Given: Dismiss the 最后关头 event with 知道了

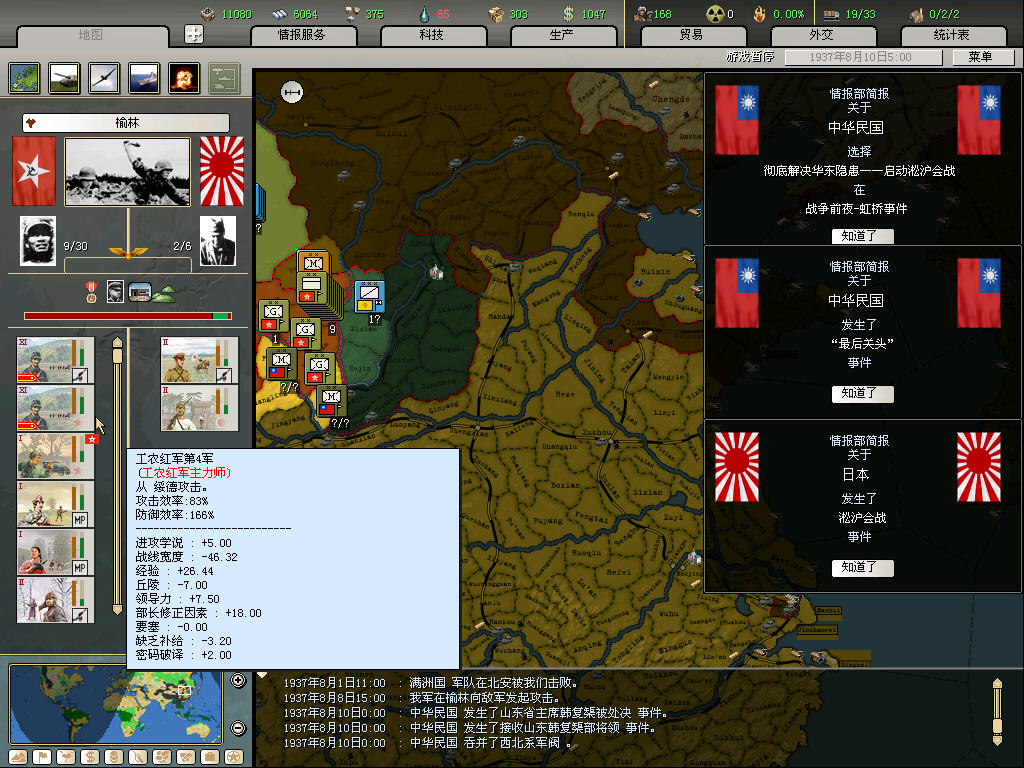Looking at the screenshot, I should (863, 394).
